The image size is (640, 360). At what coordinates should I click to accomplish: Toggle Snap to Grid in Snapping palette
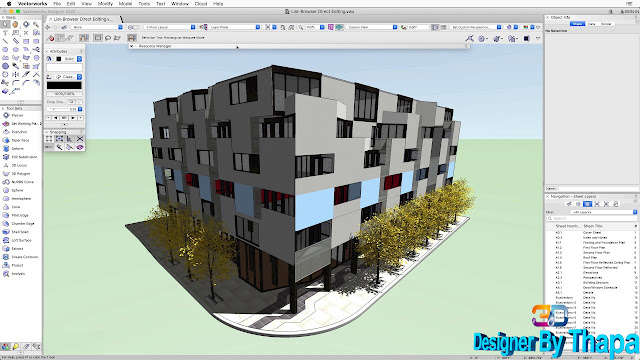point(49,139)
